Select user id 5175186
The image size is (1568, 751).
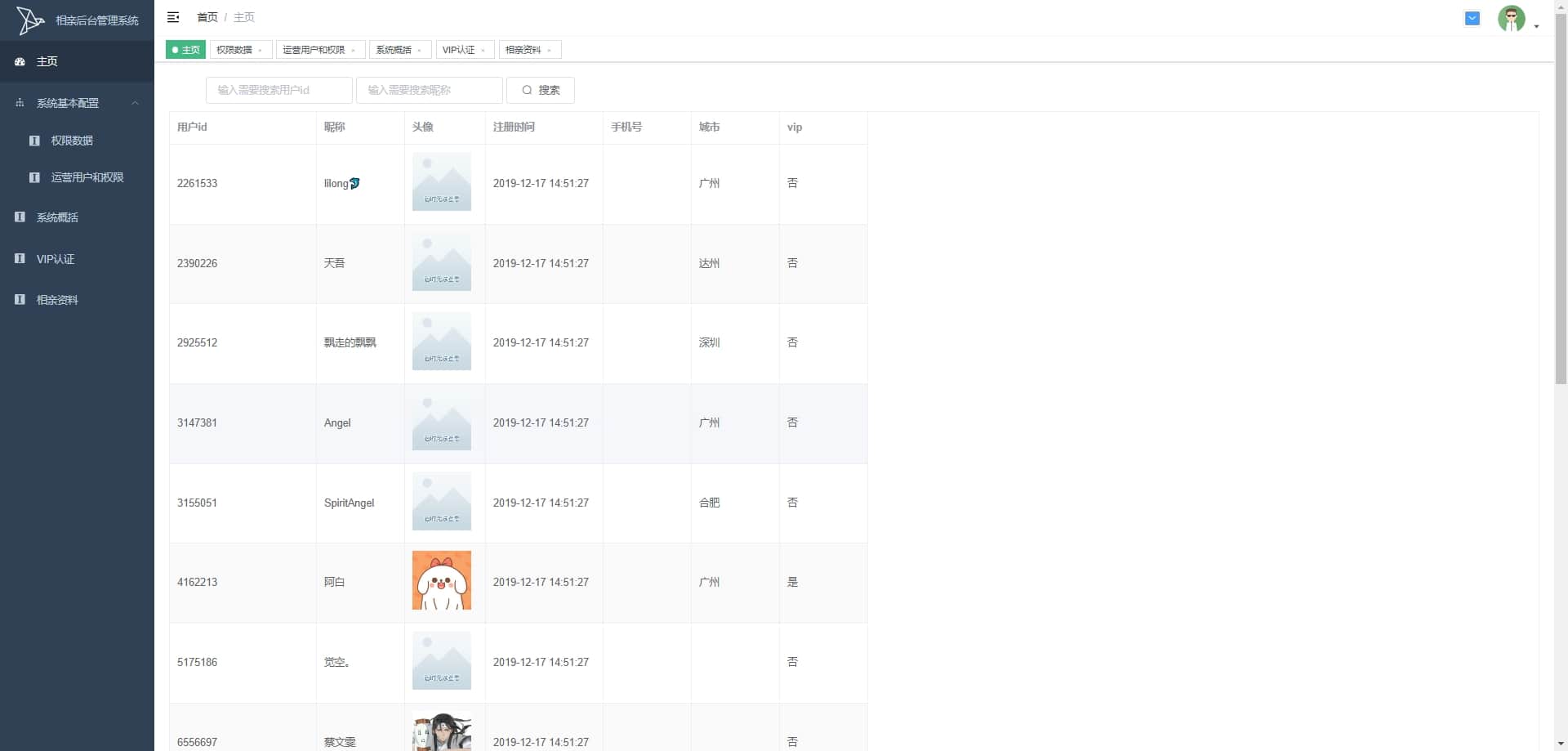tap(198, 662)
